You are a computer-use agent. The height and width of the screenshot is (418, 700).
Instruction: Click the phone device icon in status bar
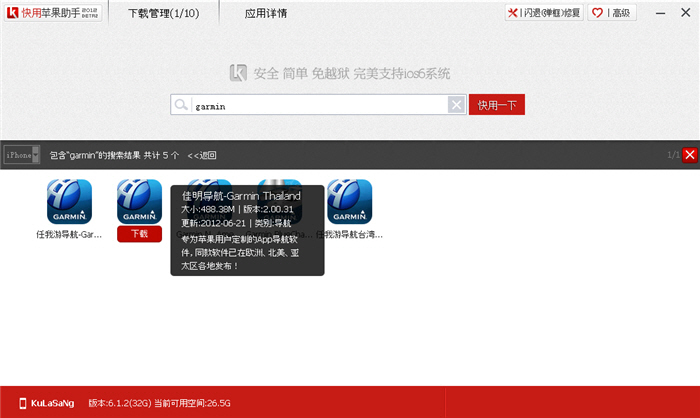pos(23,403)
